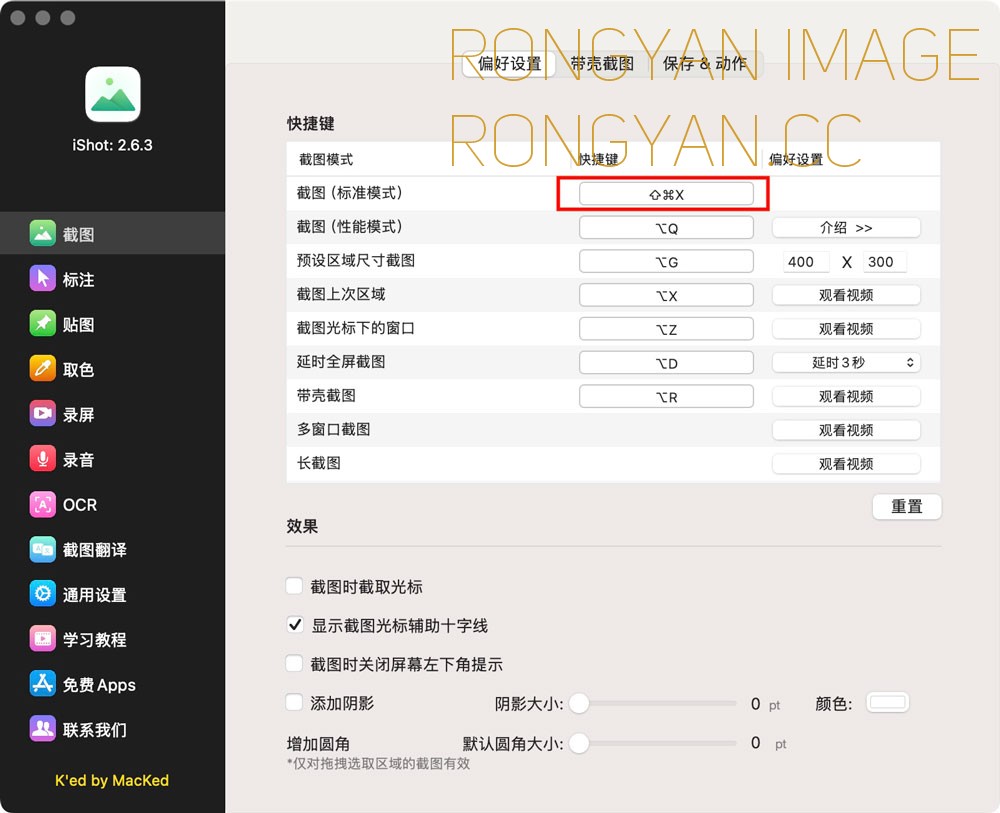The width and height of the screenshot is (1000, 813).
Task: Click 观看视频 for 长截图
Action: (x=846, y=464)
